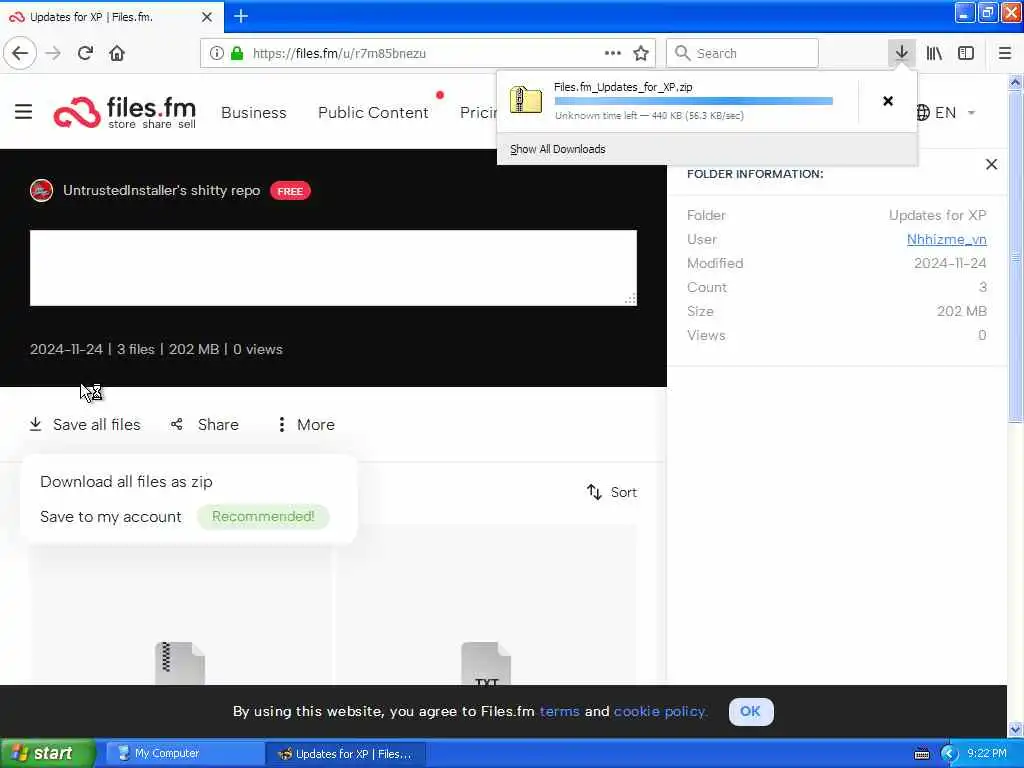Open the files.fm site hamburger menu
Image resolution: width=1024 pixels, height=768 pixels.
click(24, 112)
